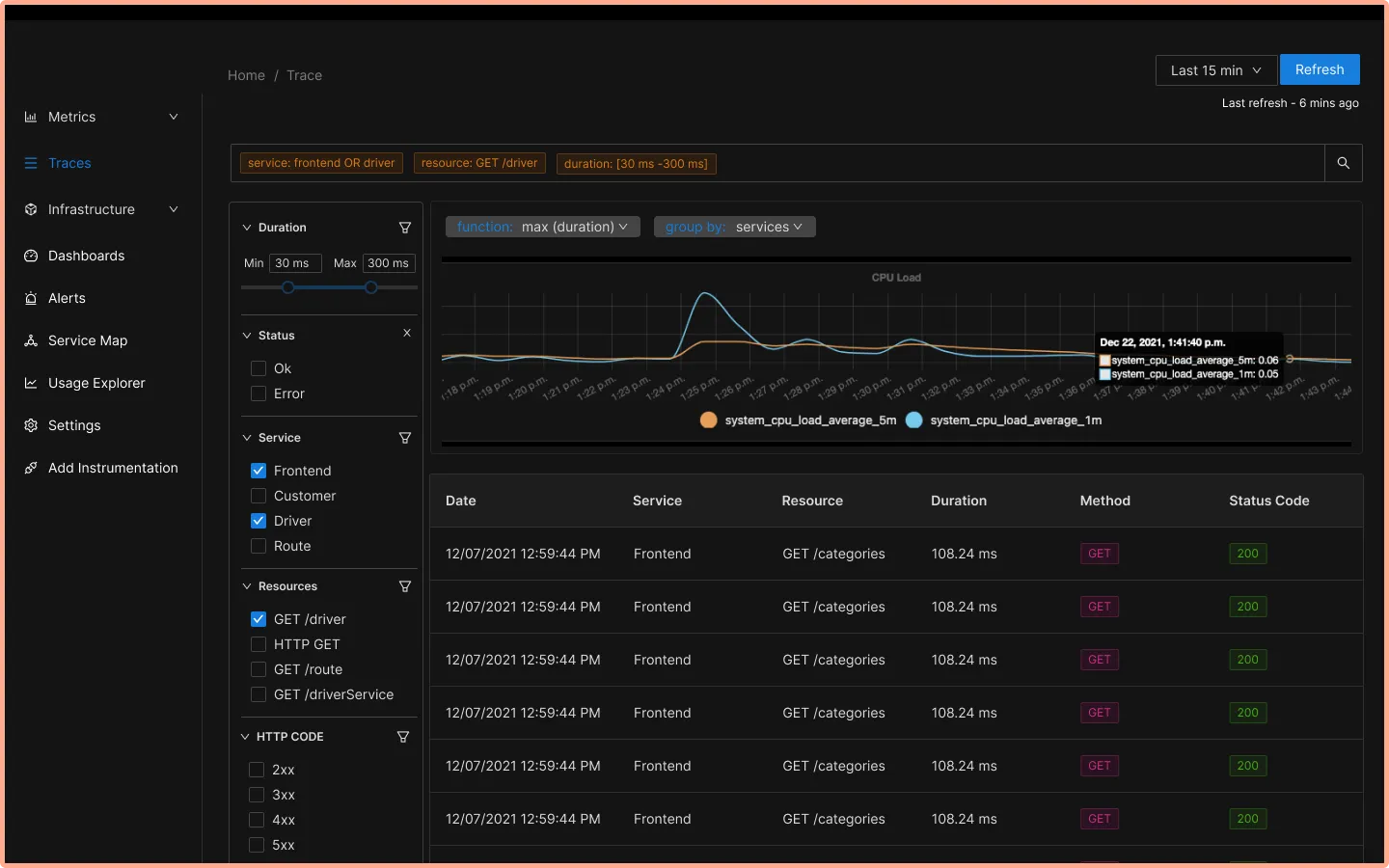Check the Ok status checkbox

[x=259, y=368]
